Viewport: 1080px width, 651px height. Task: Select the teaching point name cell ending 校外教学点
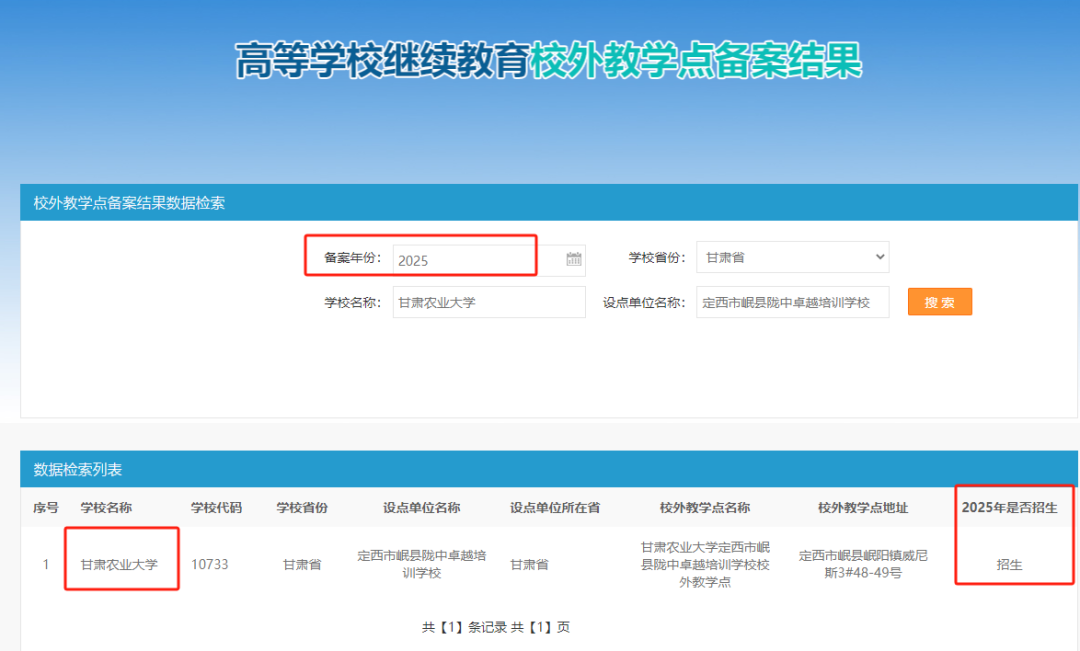[705, 564]
